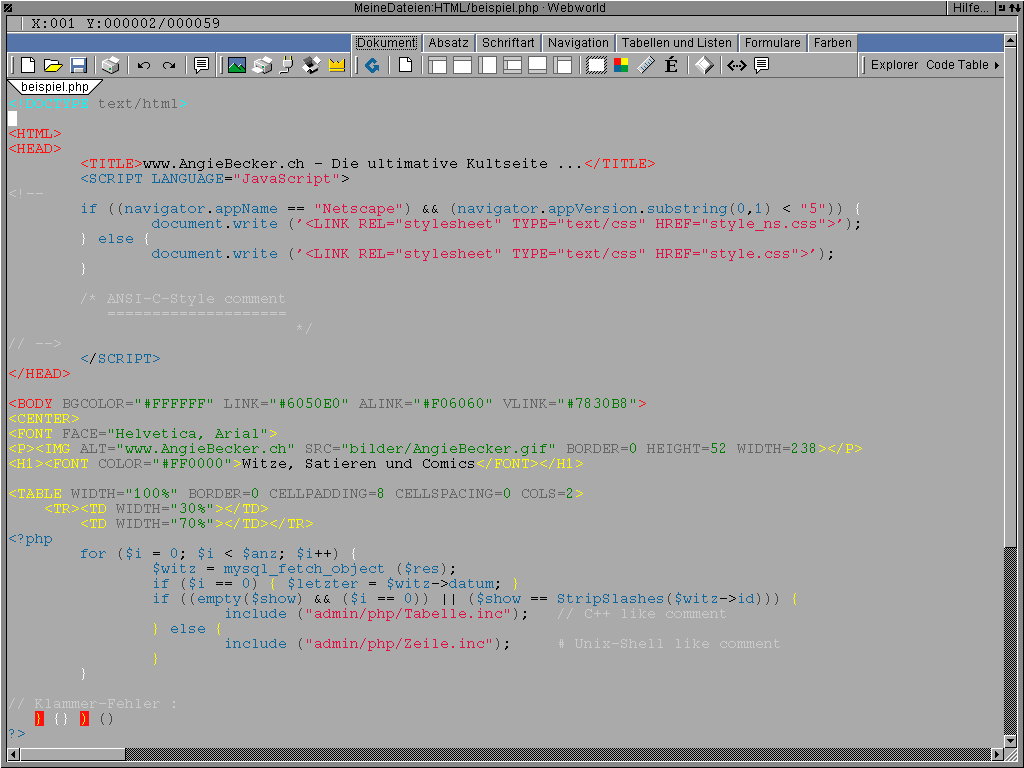
Task: Go to the Navigation tab
Action: click(x=578, y=42)
